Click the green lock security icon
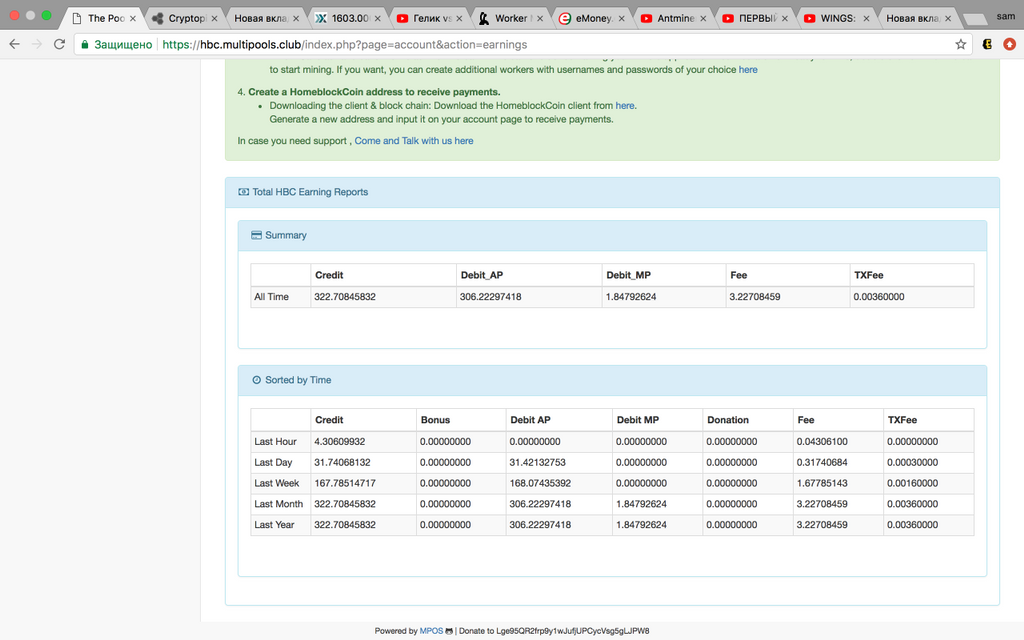Image resolution: width=1024 pixels, height=640 pixels. (x=86, y=44)
